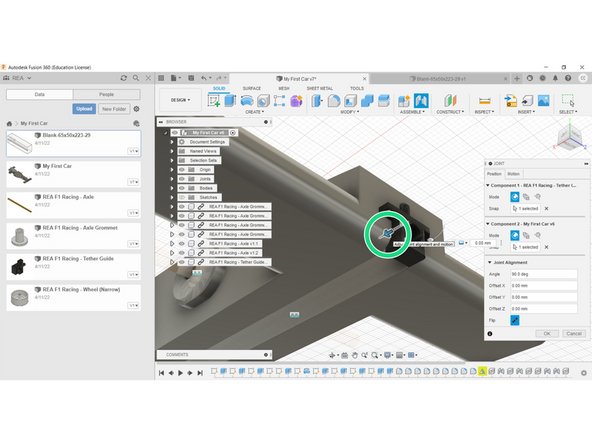The height and width of the screenshot is (444, 592).
Task: Select Simple mode for Component 1
Action: [x=515, y=197]
